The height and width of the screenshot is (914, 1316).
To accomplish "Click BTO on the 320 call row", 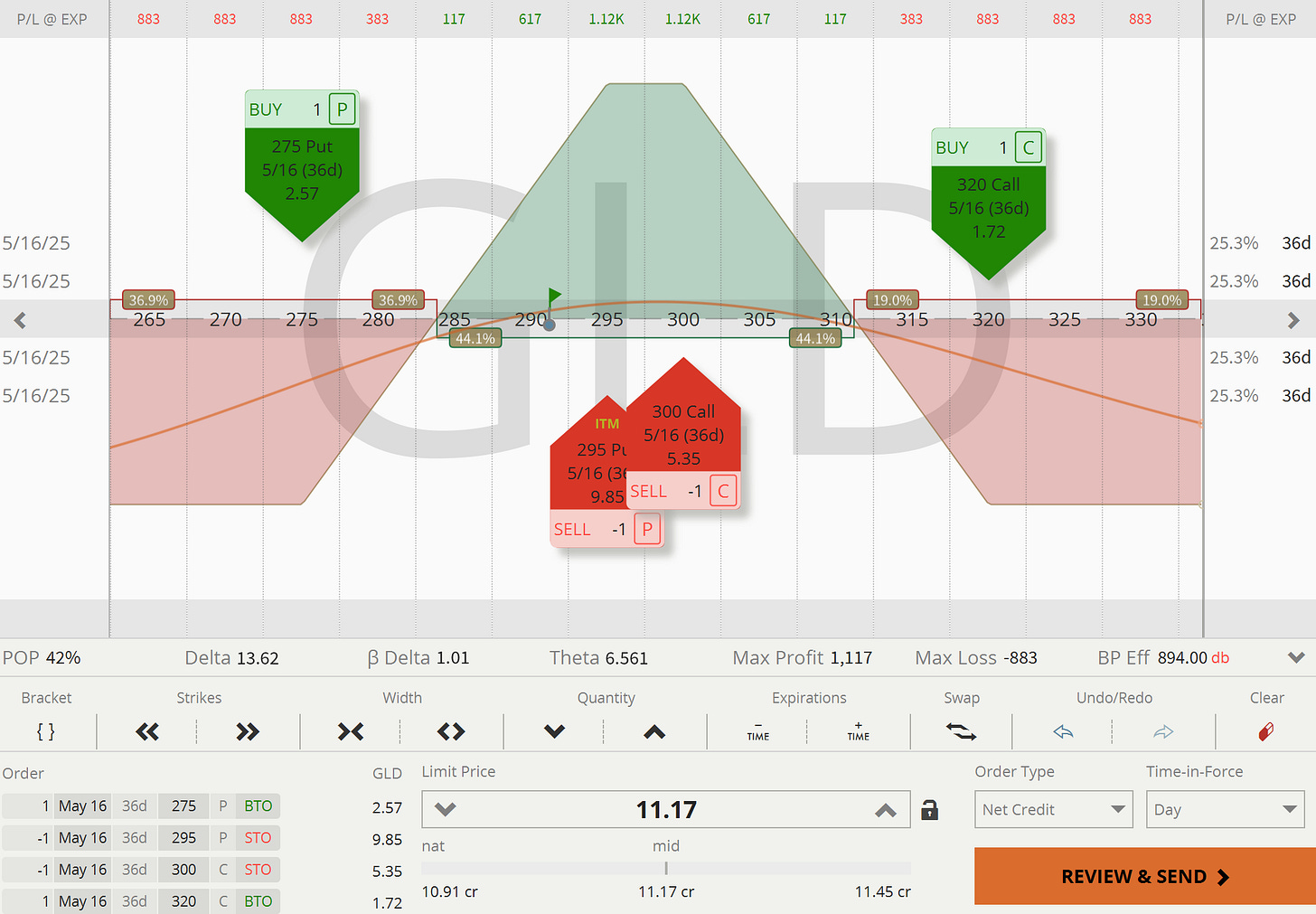I will (258, 900).
